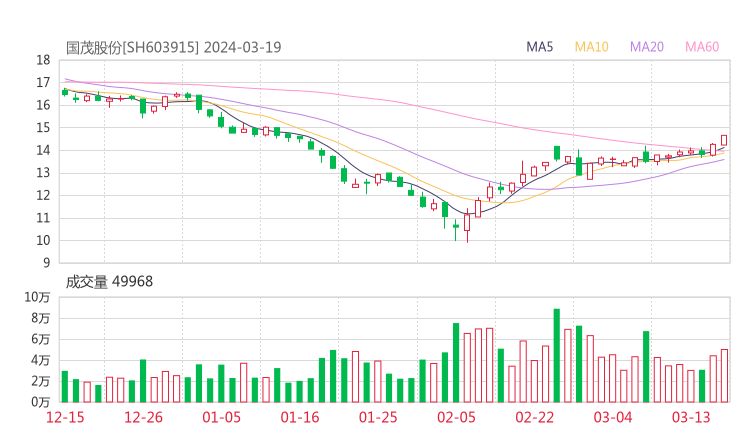This screenshot has height=440, width=740.
Task: Click the 02-05 date axis label
Action: pyautogui.click(x=456, y=417)
